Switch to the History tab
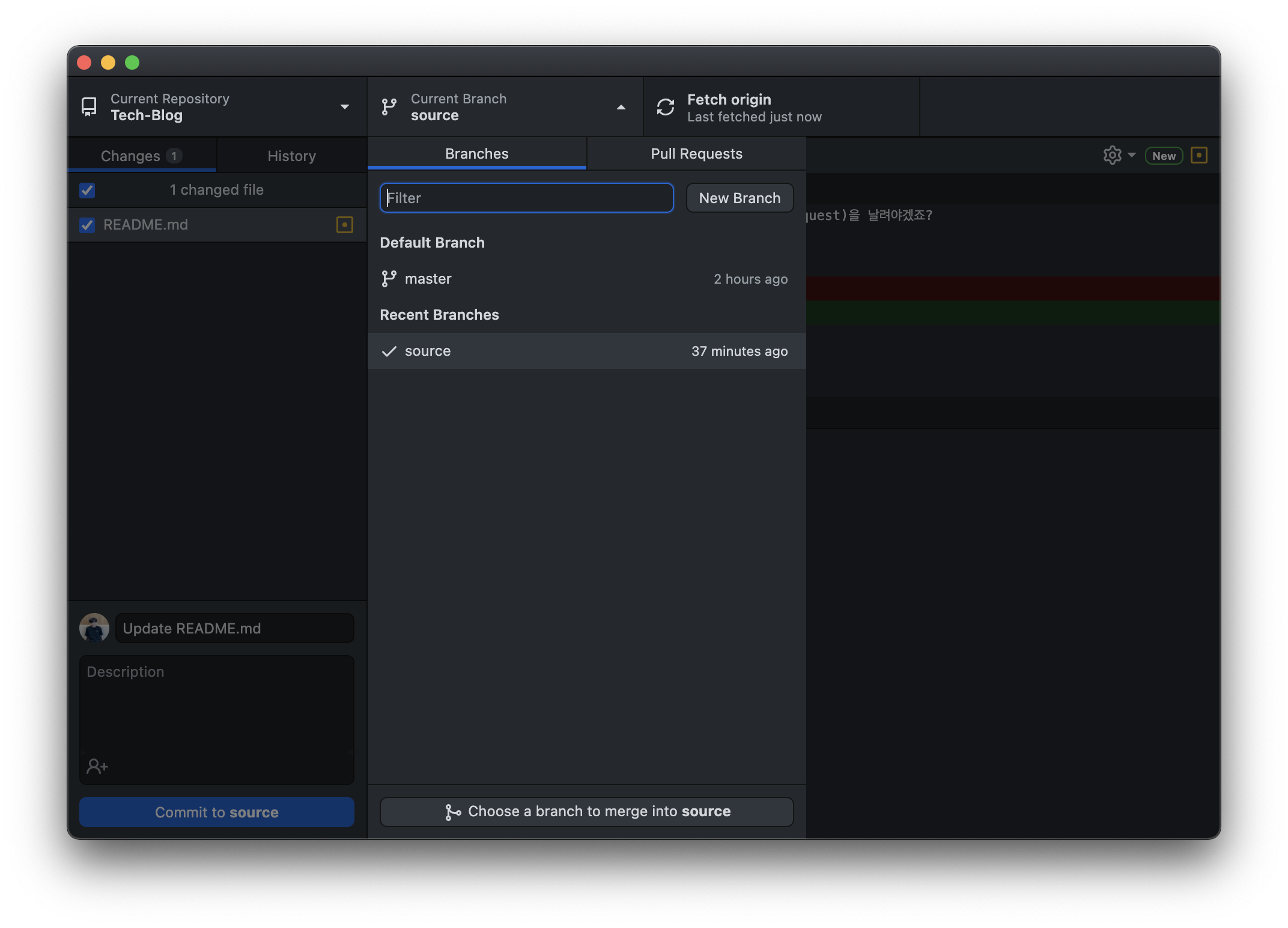 click(x=291, y=155)
